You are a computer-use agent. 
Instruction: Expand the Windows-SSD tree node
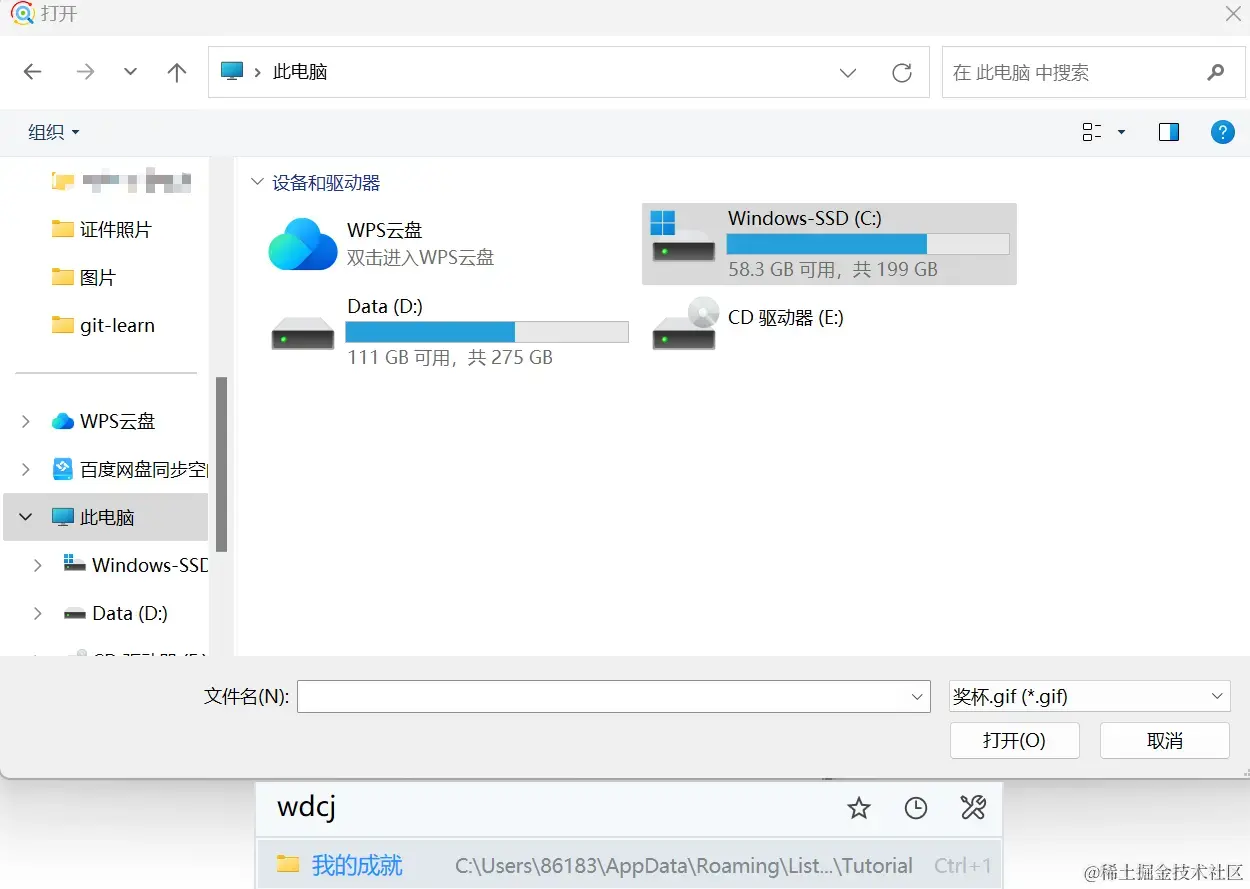[38, 565]
